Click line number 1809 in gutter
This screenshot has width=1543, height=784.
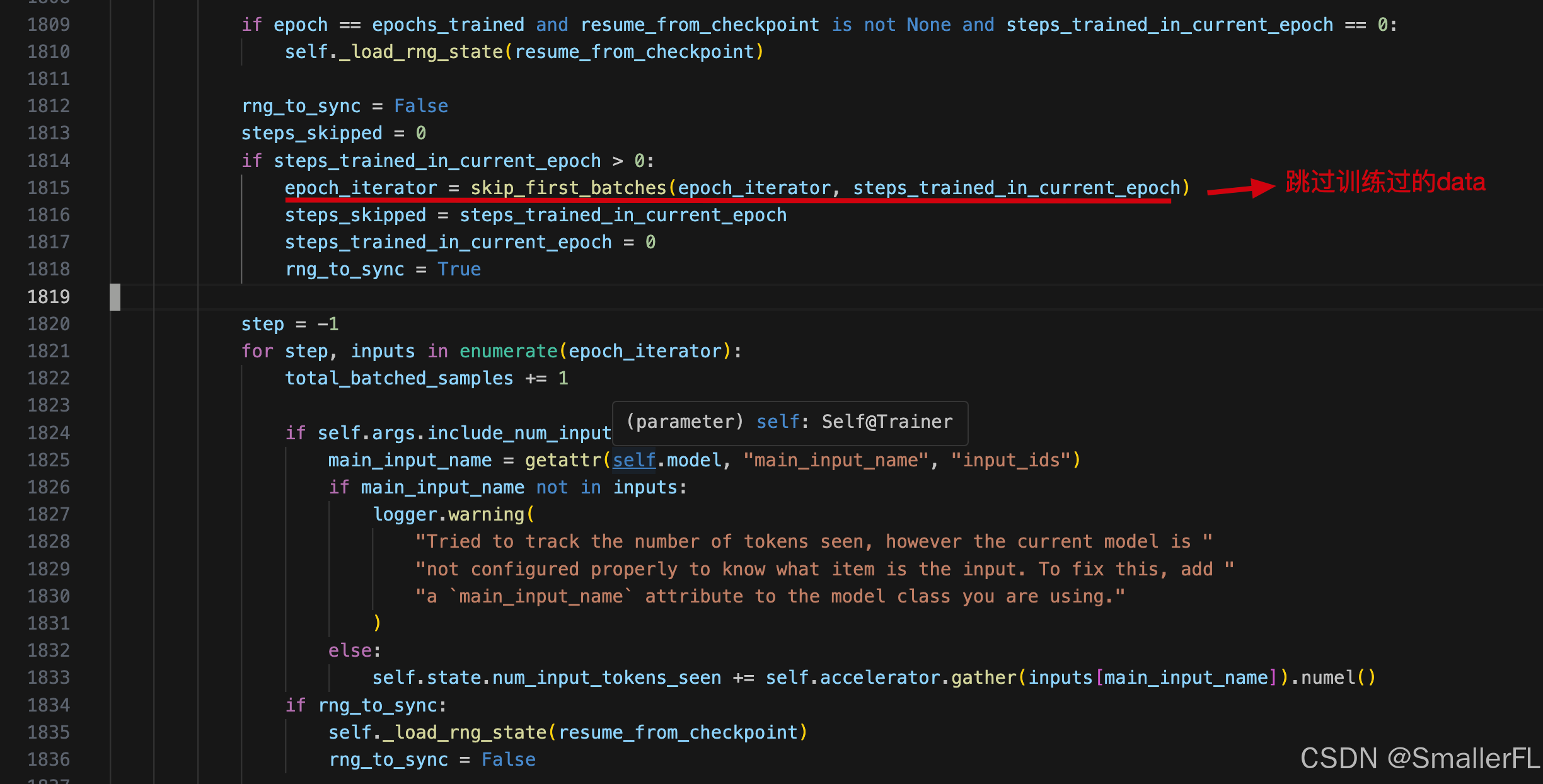click(49, 25)
